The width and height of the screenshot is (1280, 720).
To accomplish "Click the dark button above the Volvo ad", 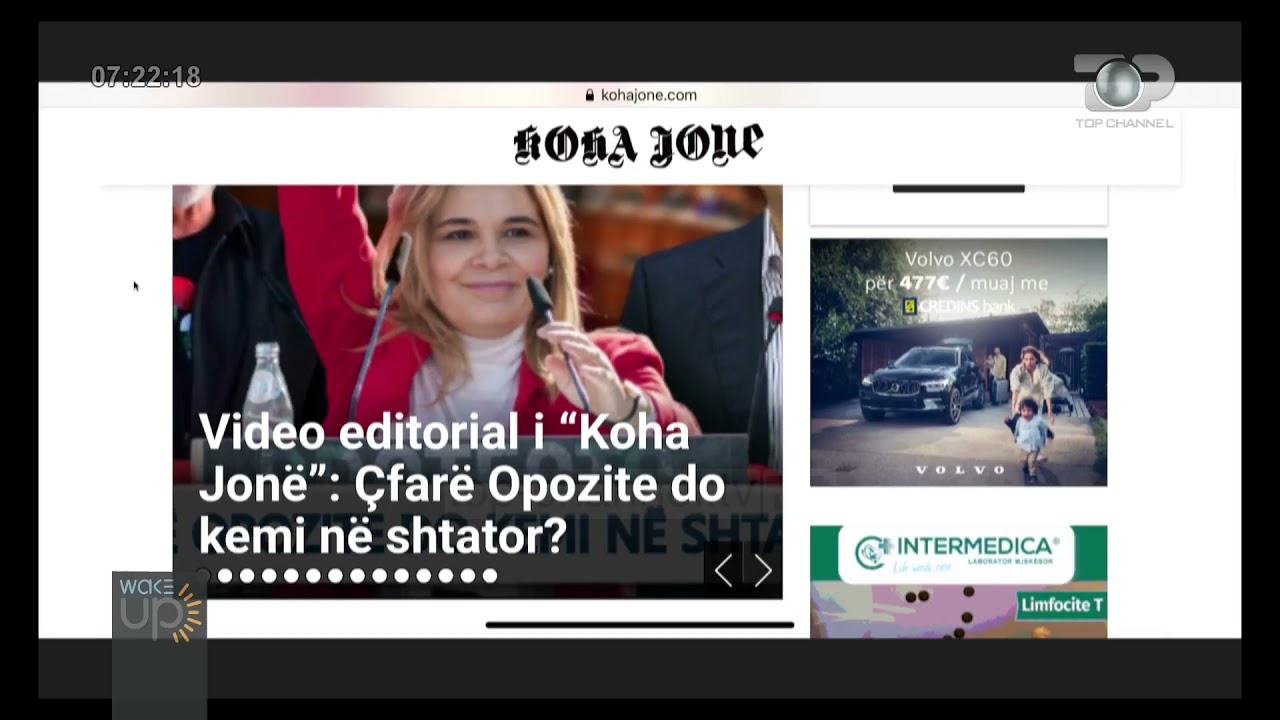I will pyautogui.click(x=958, y=188).
